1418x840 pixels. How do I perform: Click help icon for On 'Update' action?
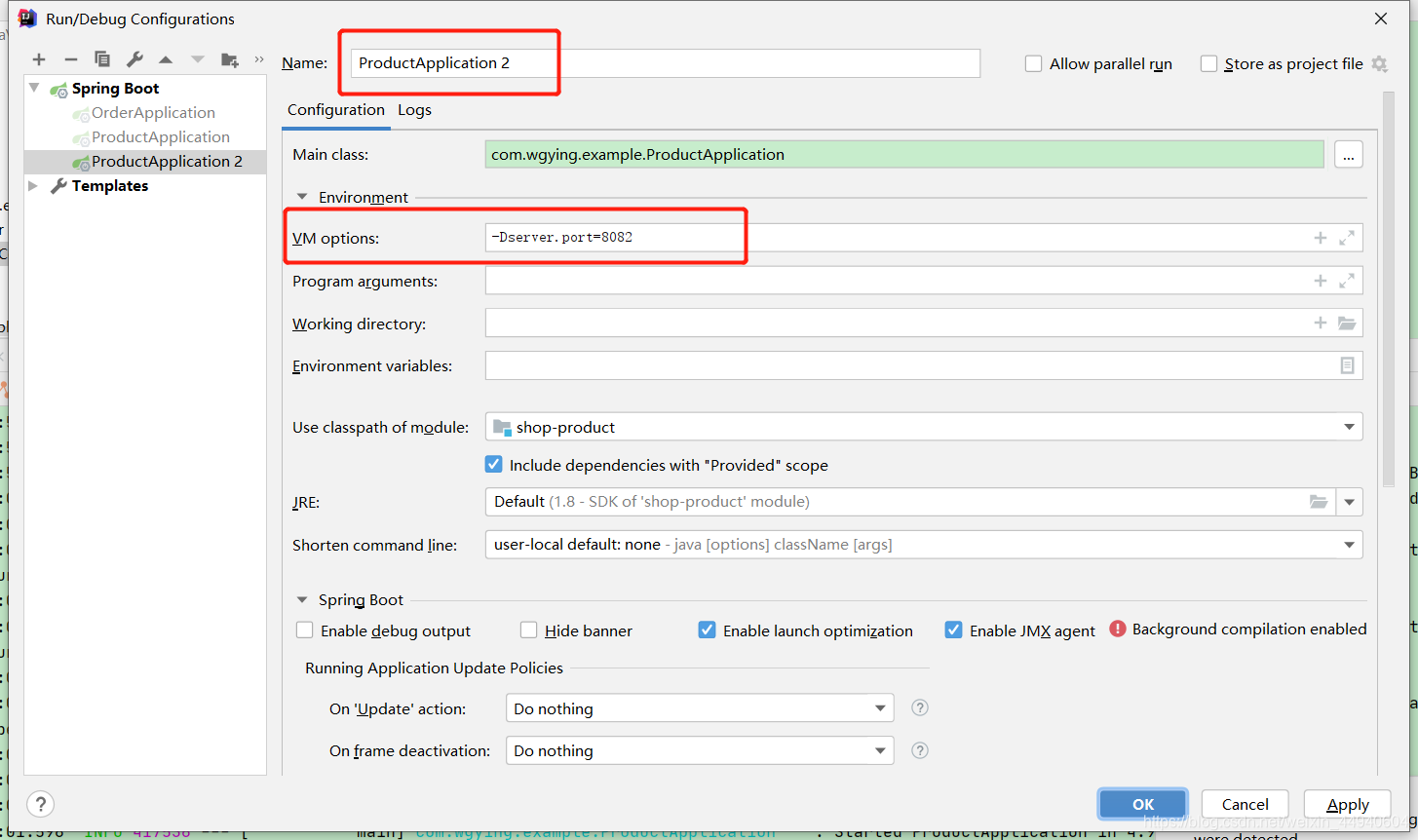[919, 707]
